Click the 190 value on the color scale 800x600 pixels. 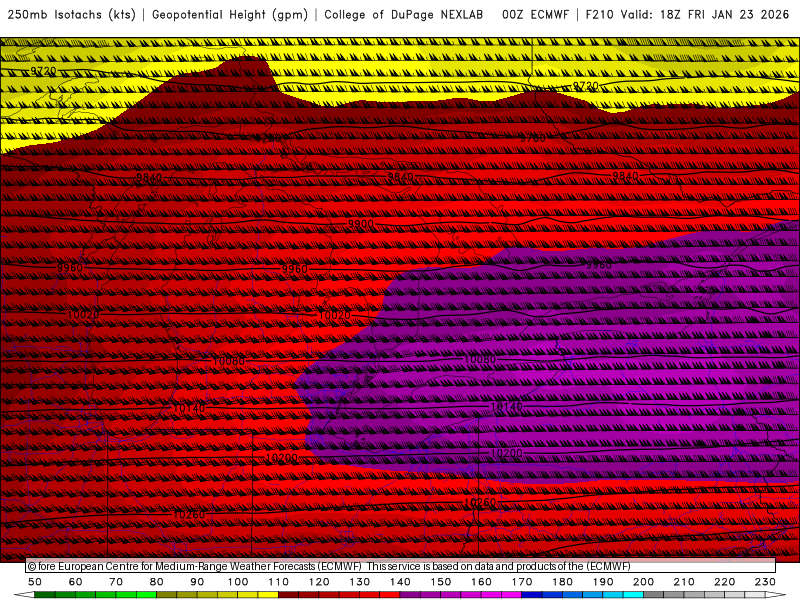(x=603, y=582)
